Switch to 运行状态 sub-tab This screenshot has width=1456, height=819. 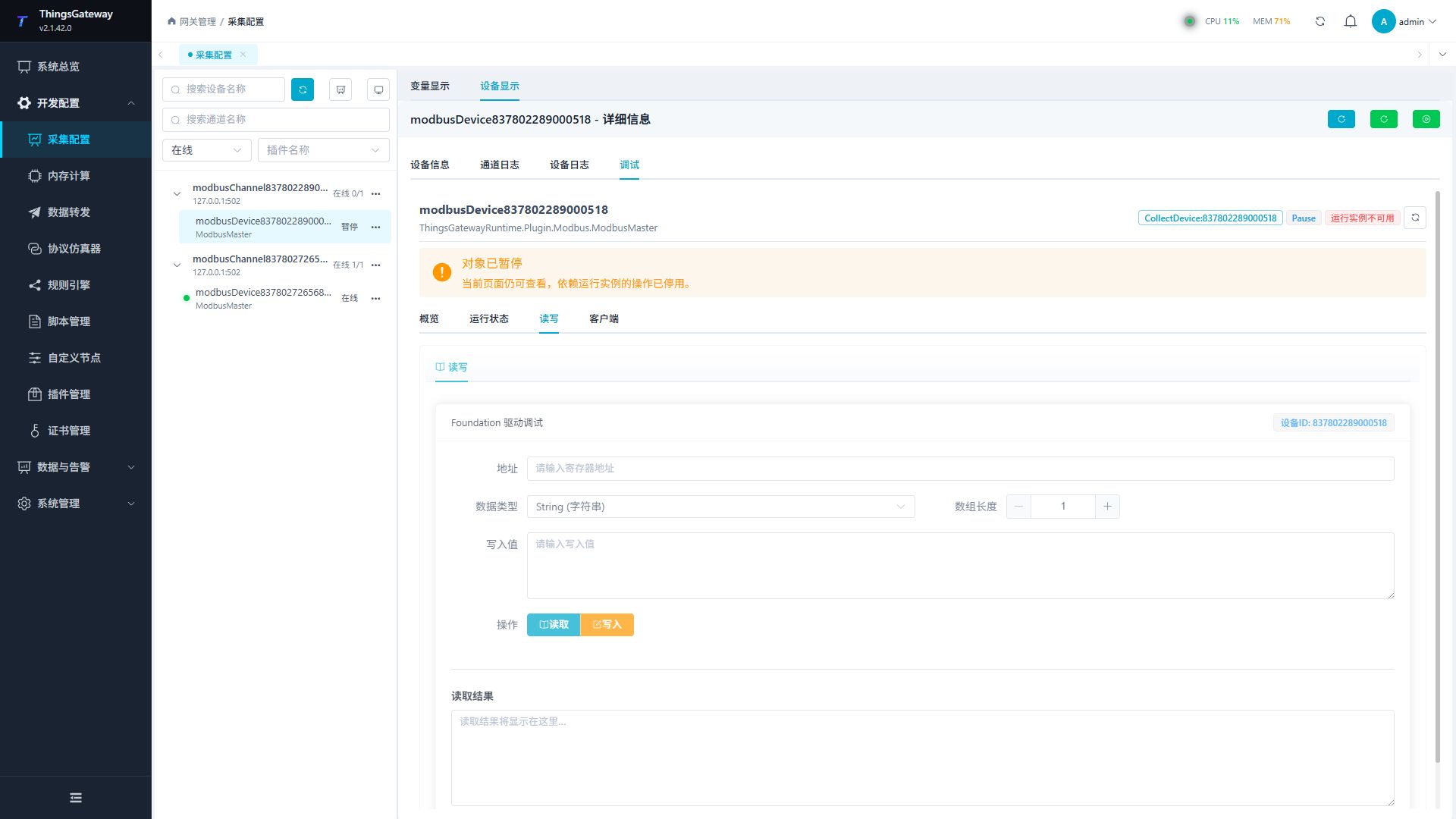coord(489,318)
